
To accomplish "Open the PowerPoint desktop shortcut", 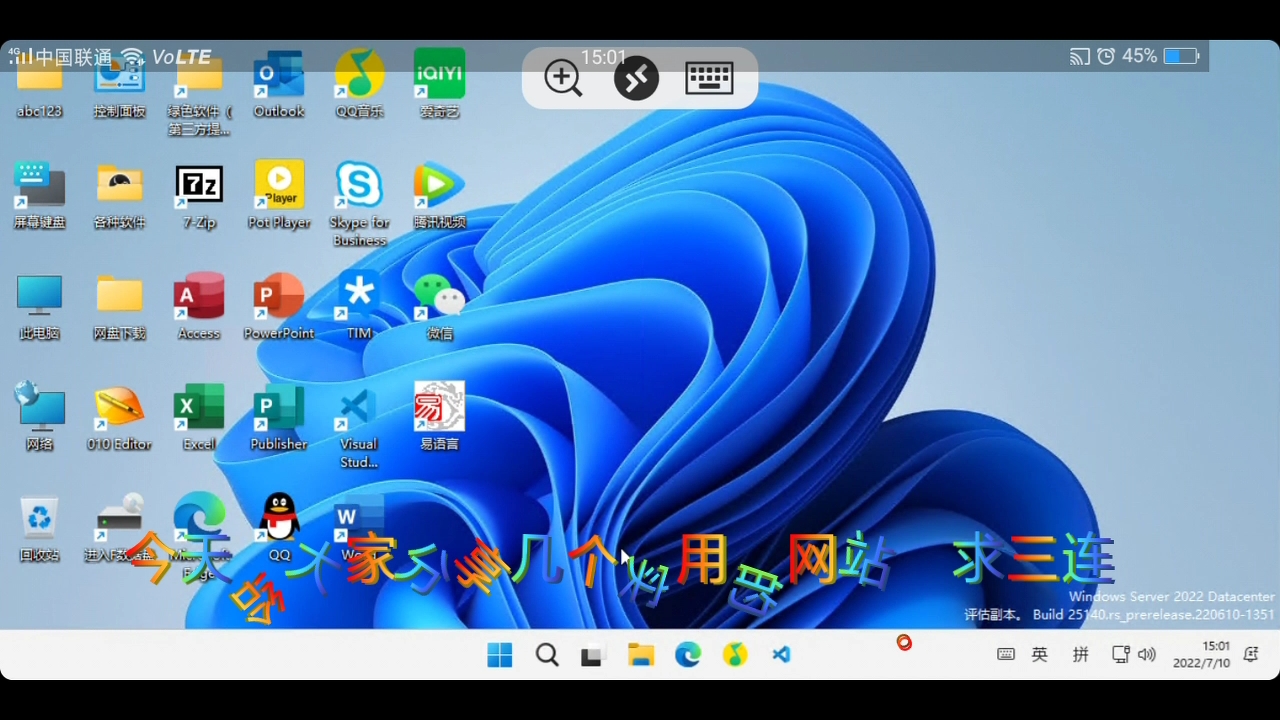I will coord(279,306).
